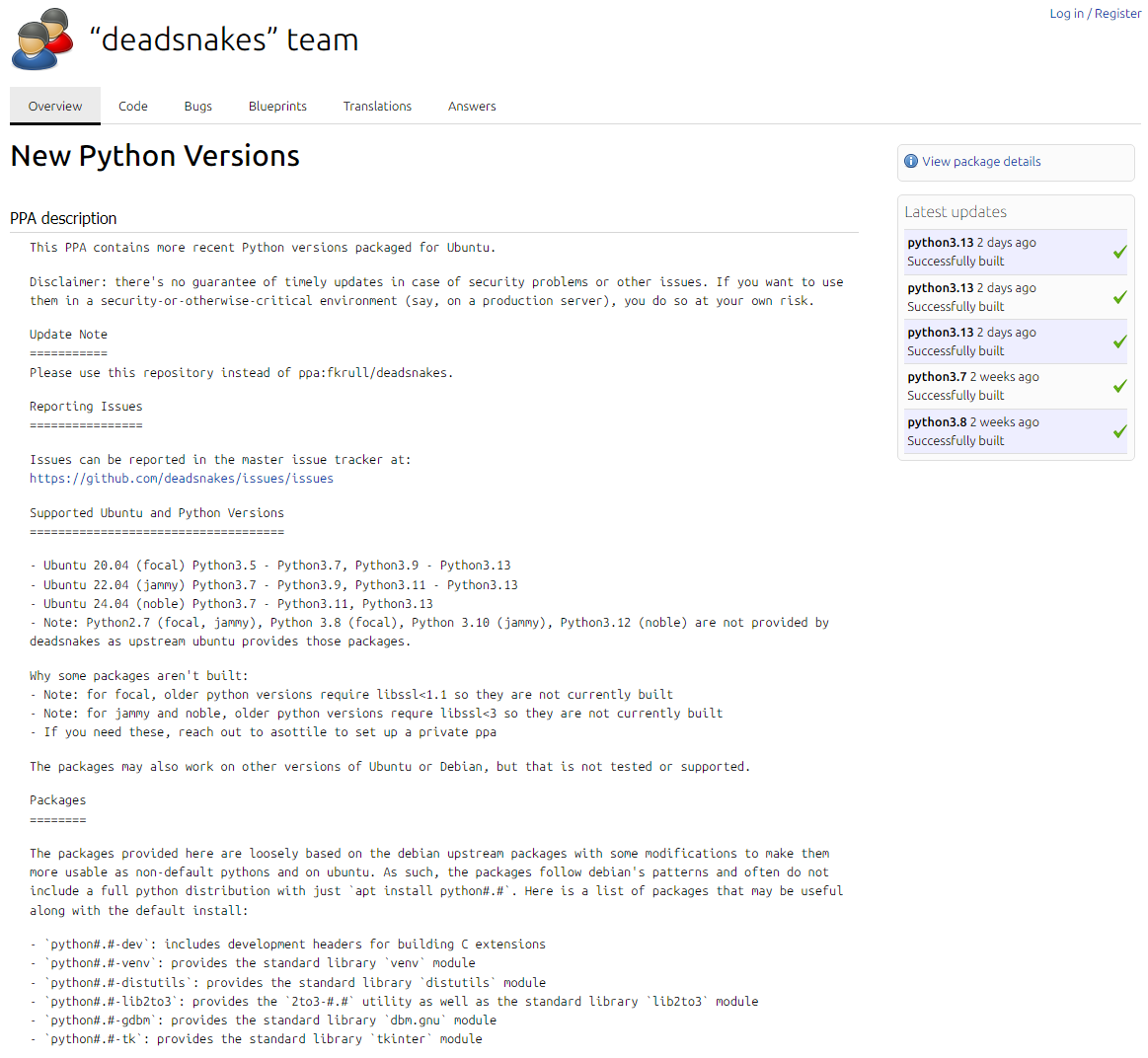Click the `python#.#-distutils` package line
The height and width of the screenshot is (1058, 1148).
pos(287,983)
